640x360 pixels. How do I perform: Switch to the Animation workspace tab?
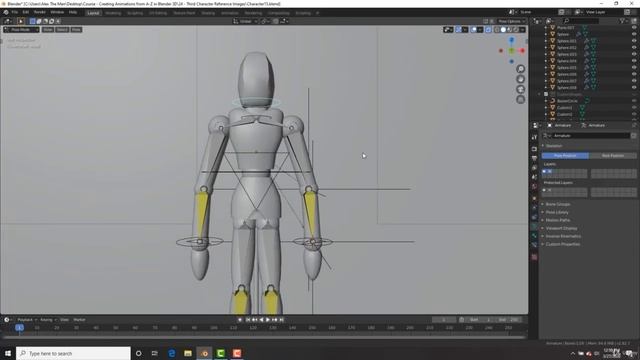coord(230,13)
